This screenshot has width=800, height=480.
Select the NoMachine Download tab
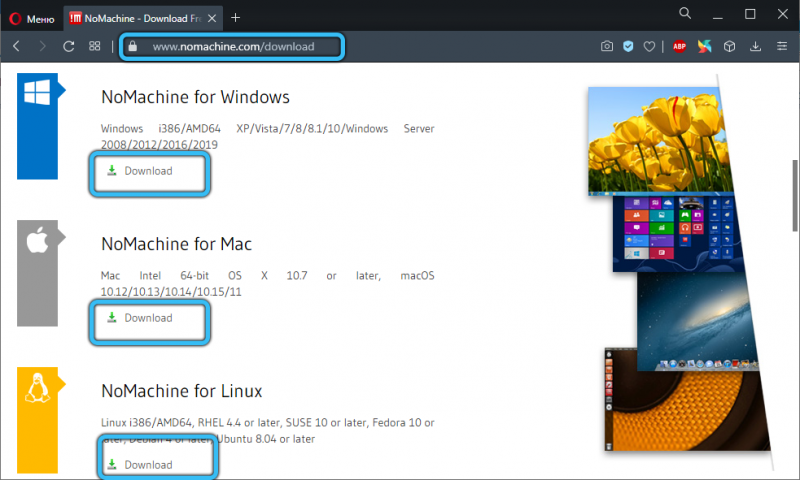point(143,18)
